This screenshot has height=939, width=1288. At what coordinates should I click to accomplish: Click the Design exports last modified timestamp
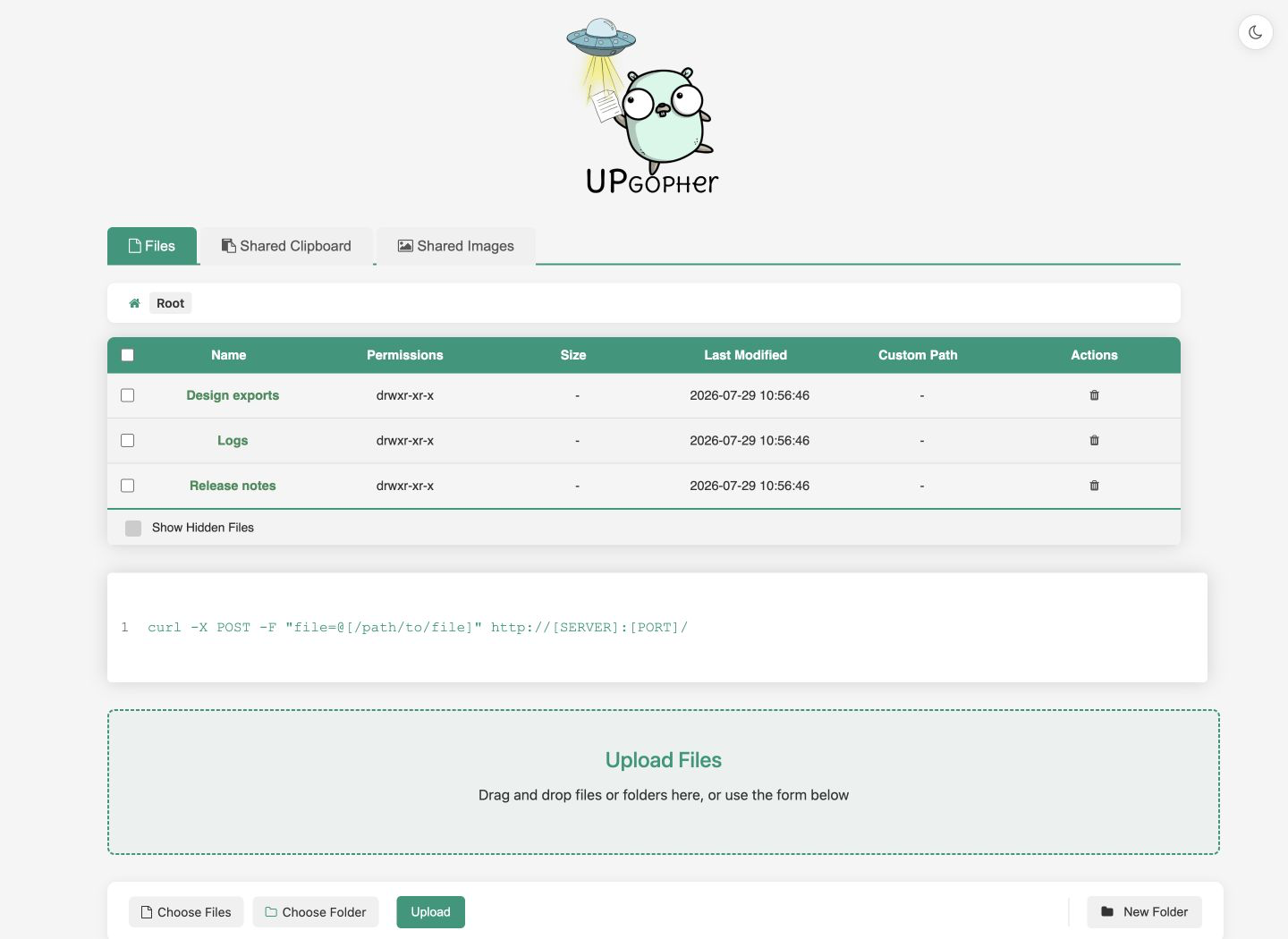[x=750, y=395]
